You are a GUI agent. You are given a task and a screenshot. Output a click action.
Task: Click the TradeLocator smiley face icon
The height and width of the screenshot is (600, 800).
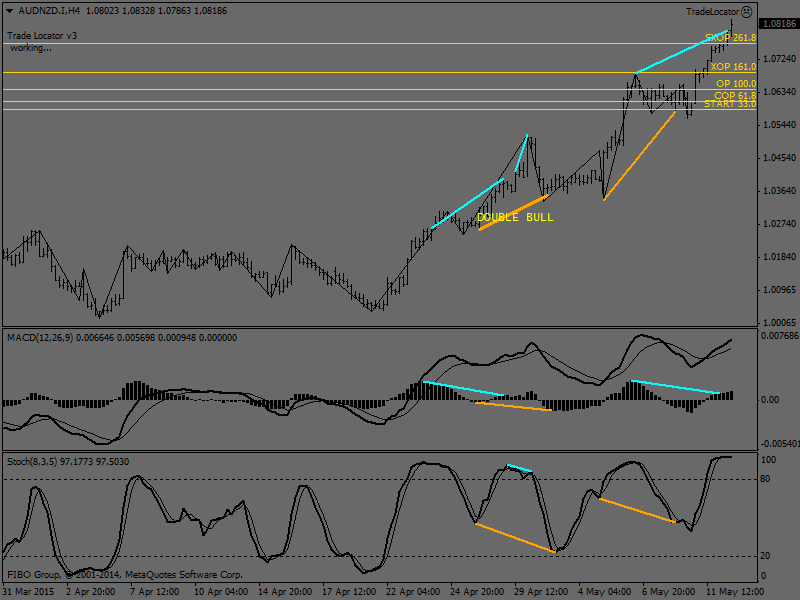click(x=746, y=11)
